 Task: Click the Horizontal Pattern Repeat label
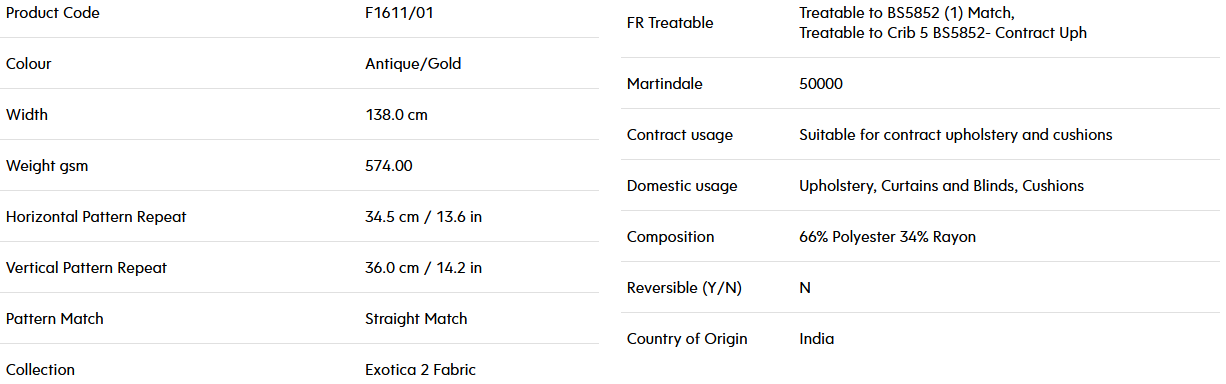click(x=96, y=217)
